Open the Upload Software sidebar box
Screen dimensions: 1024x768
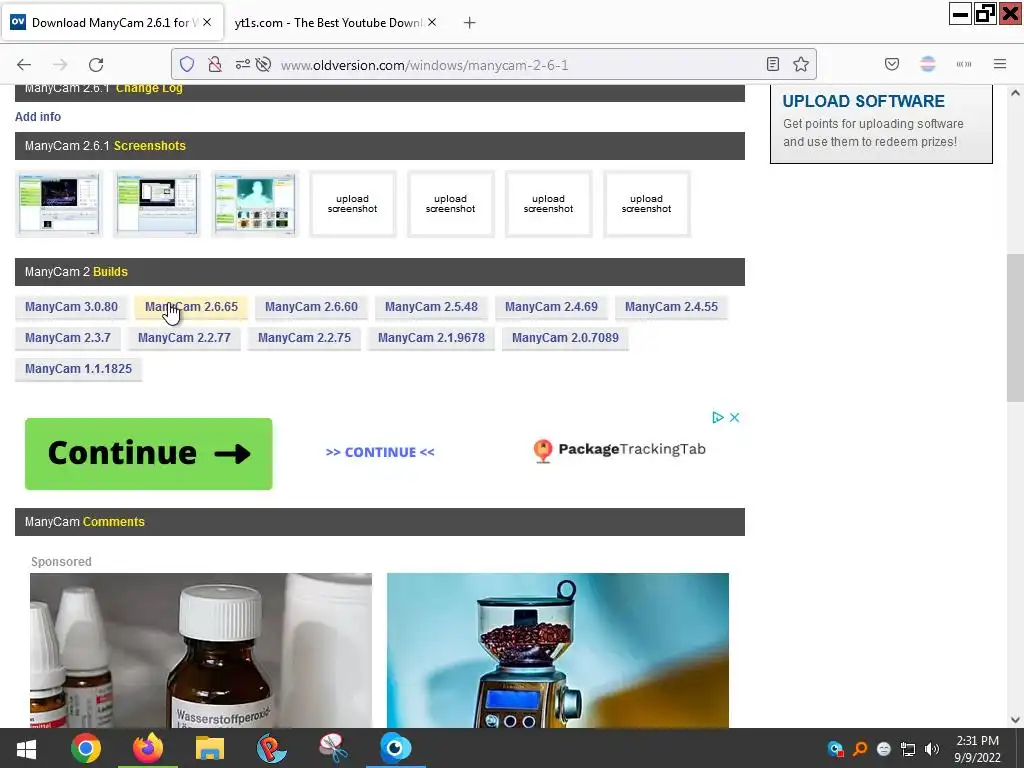click(881, 123)
